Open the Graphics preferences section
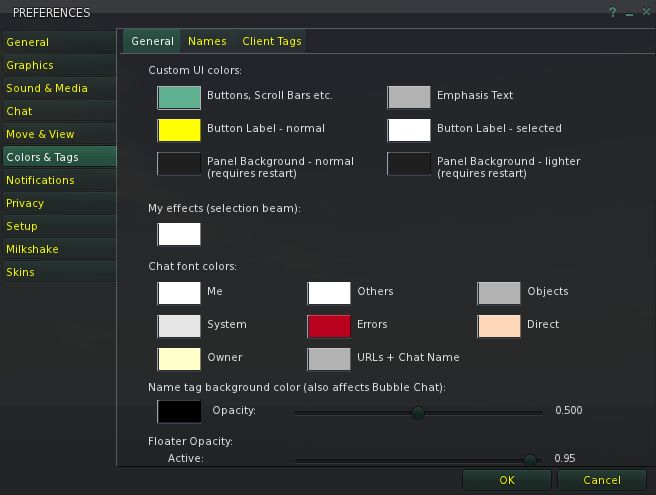The width and height of the screenshot is (656, 495). [x=30, y=65]
